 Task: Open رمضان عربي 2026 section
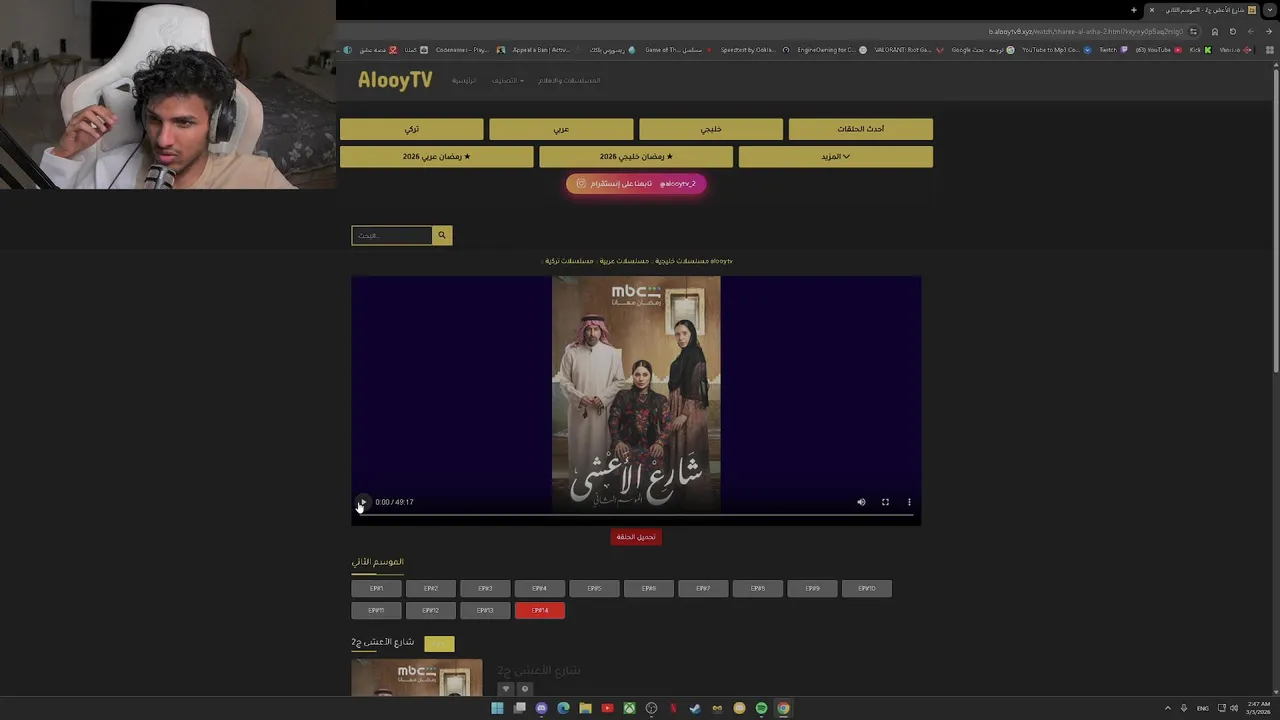(x=437, y=157)
